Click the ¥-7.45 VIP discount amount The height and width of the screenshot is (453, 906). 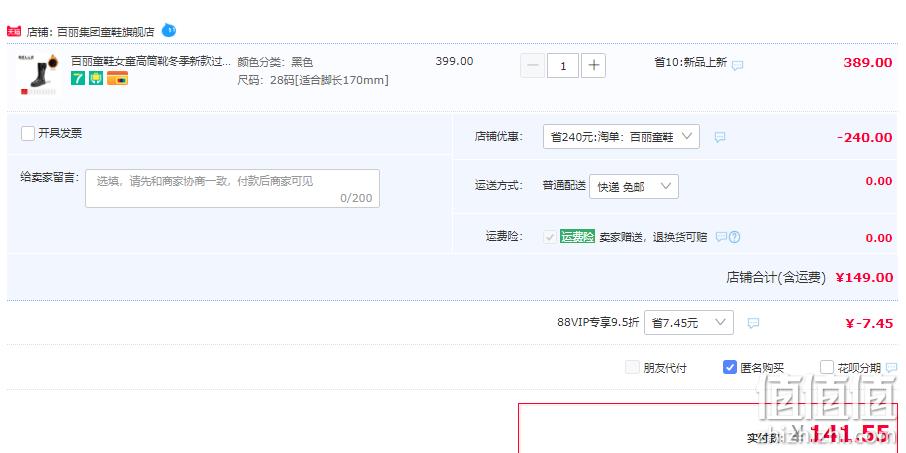(x=869, y=323)
